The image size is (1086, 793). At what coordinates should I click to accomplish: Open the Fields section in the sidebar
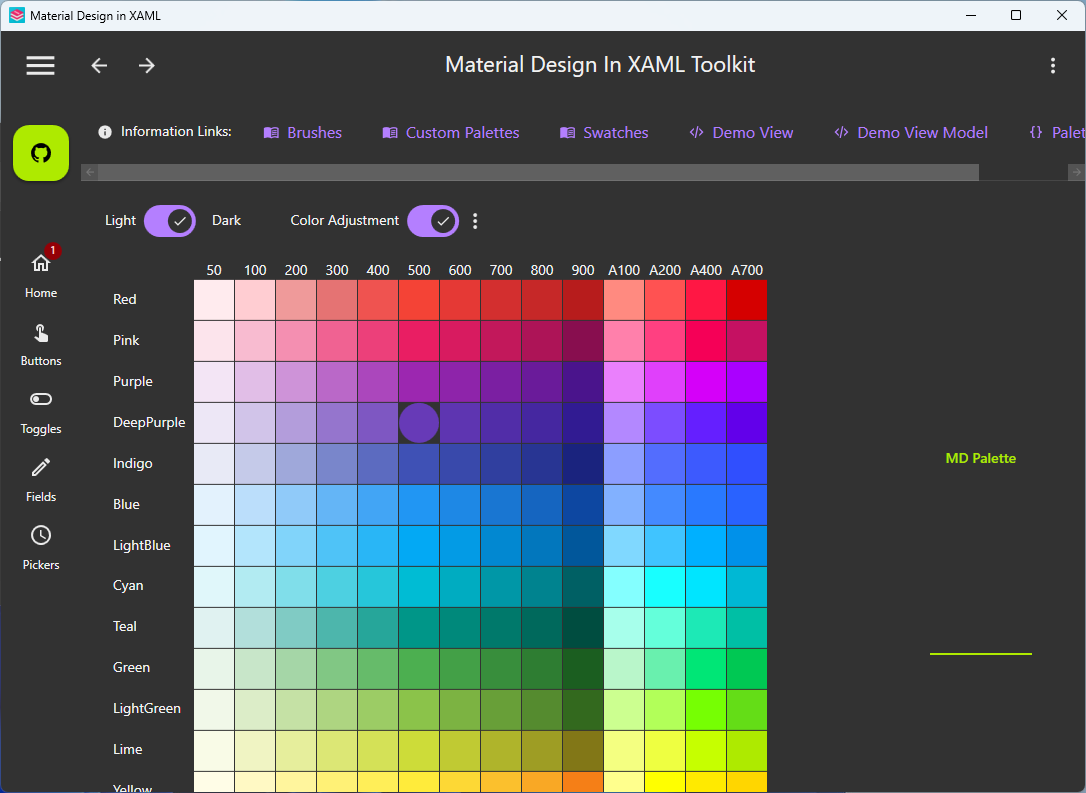[x=40, y=480]
